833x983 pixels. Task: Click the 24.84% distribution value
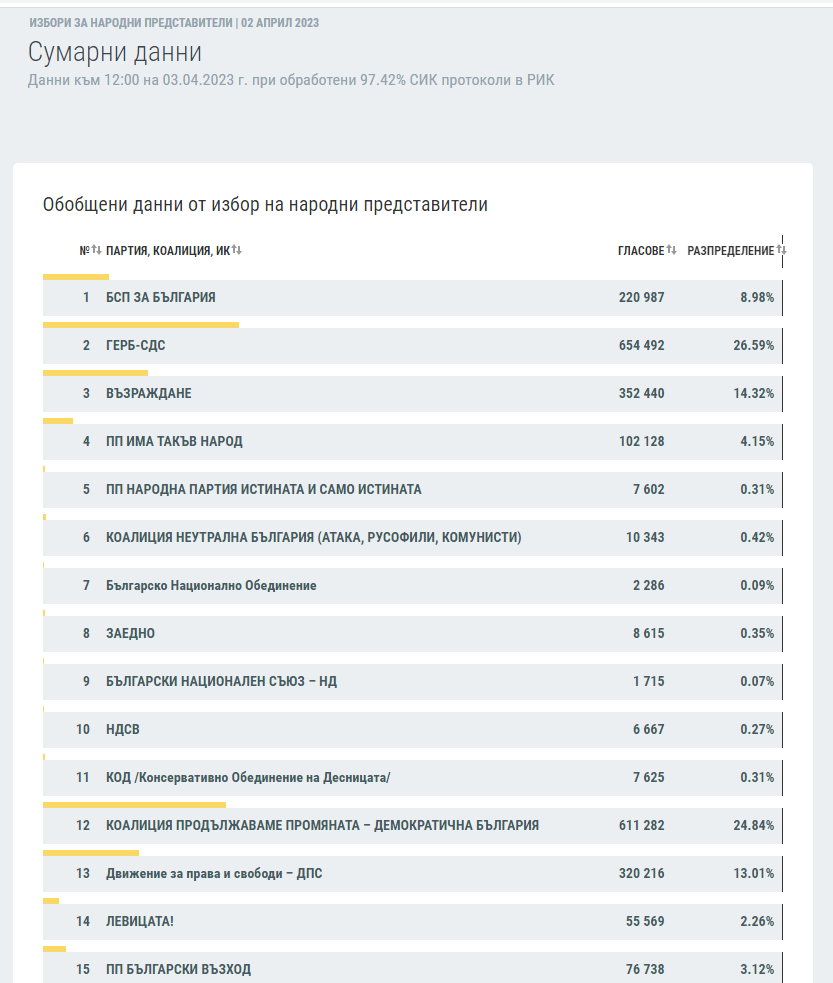tap(753, 825)
